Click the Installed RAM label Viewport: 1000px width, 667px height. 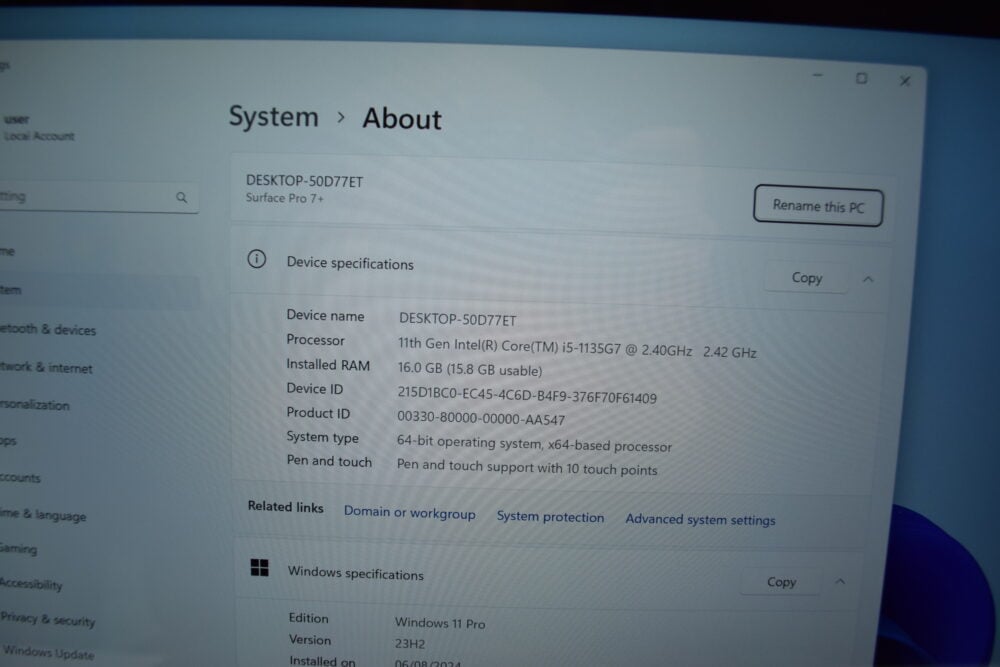pos(328,365)
